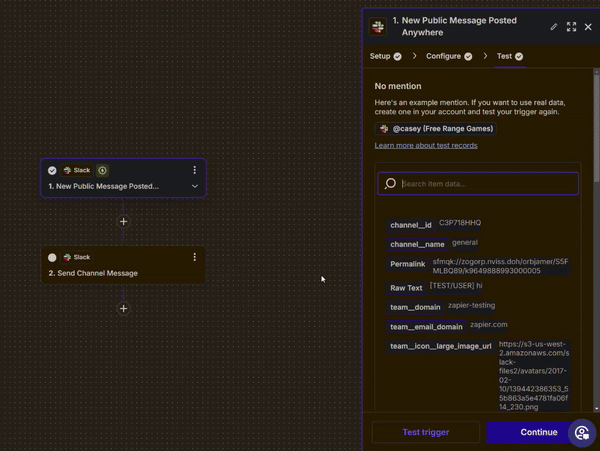Click the zapier.com email domain value
Screen dimensions: 600x451
pos(489,324)
